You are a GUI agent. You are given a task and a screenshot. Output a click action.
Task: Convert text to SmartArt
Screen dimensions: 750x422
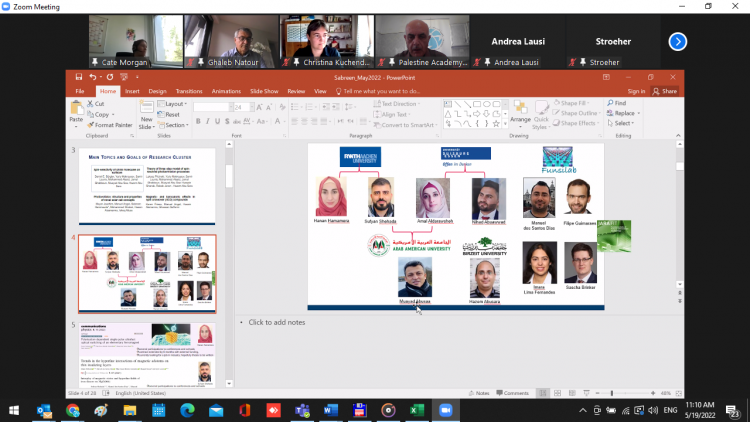point(406,125)
